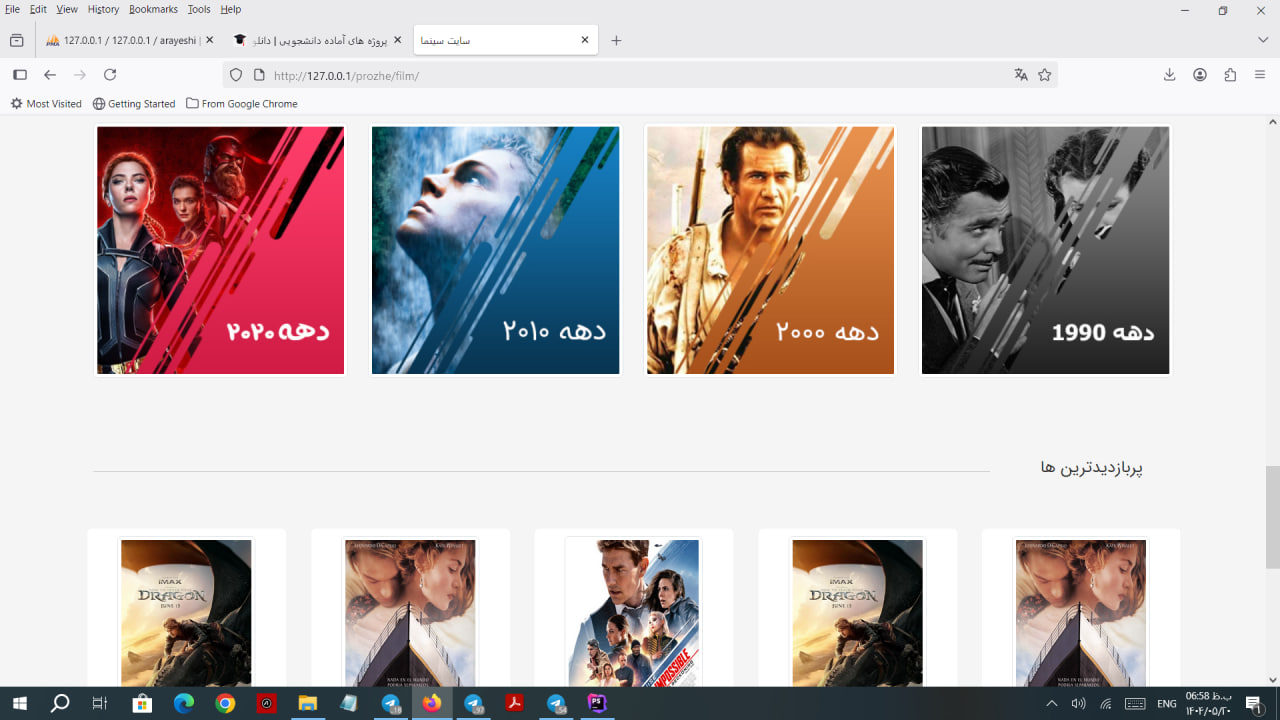The height and width of the screenshot is (720, 1280).
Task: Reload the page with the refresh icon
Action: click(110, 75)
